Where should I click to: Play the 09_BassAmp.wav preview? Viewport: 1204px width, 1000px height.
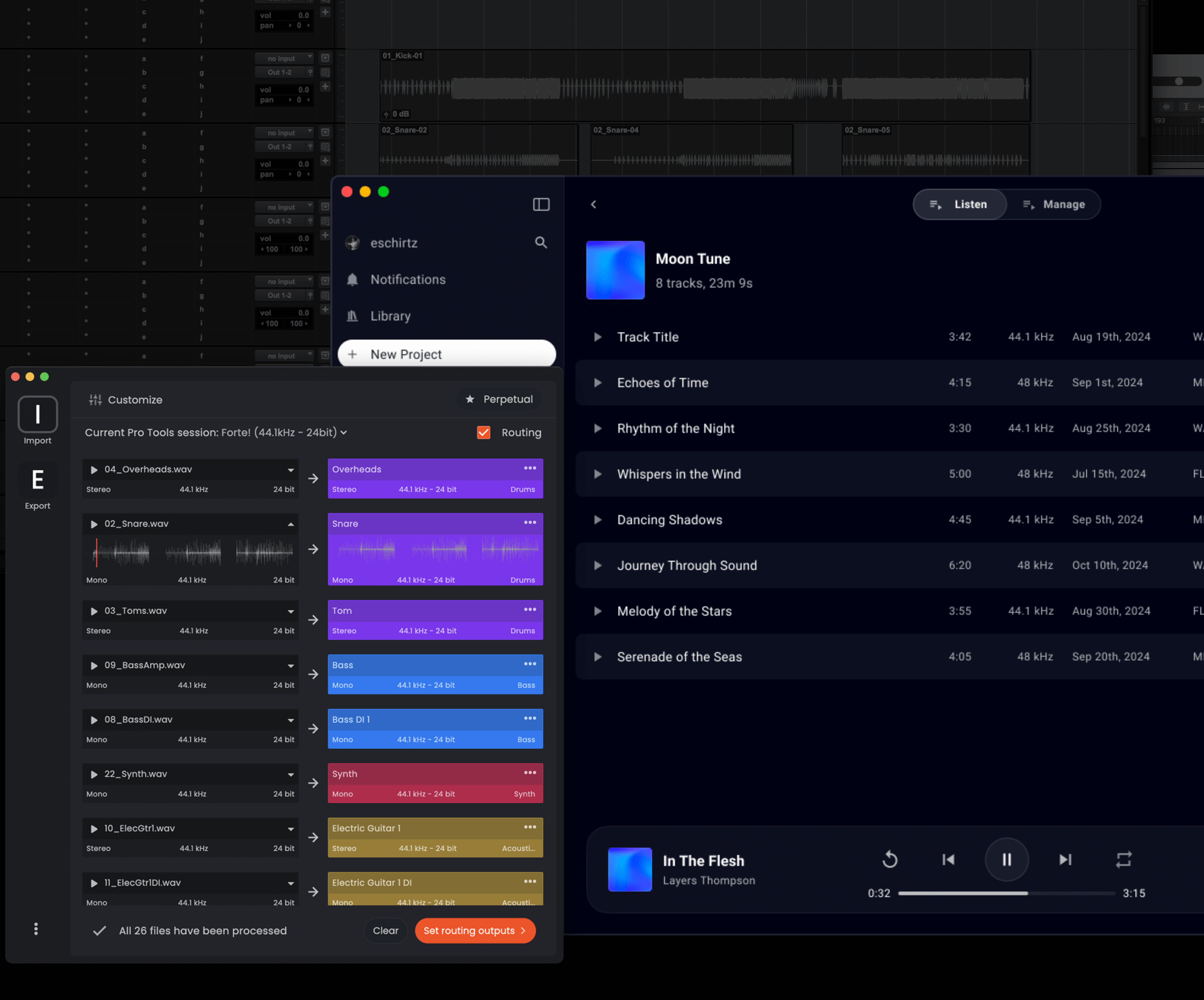coord(94,666)
